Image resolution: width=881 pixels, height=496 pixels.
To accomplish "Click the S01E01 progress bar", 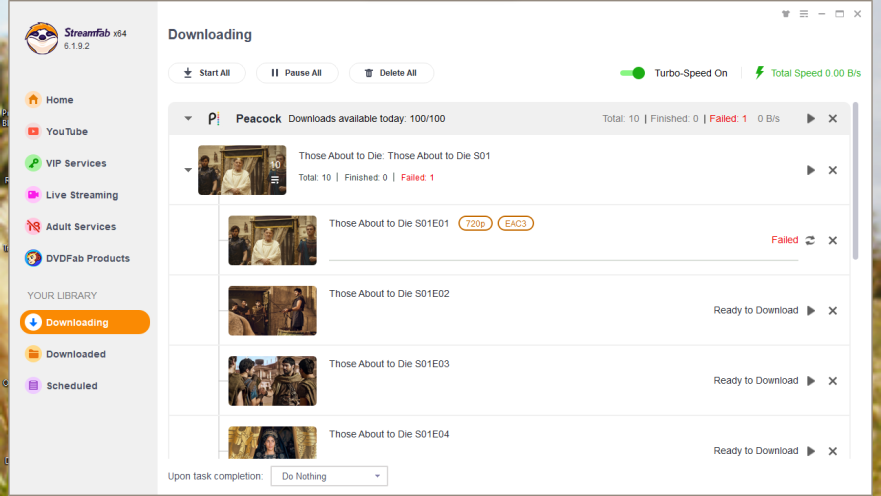I will tap(564, 260).
